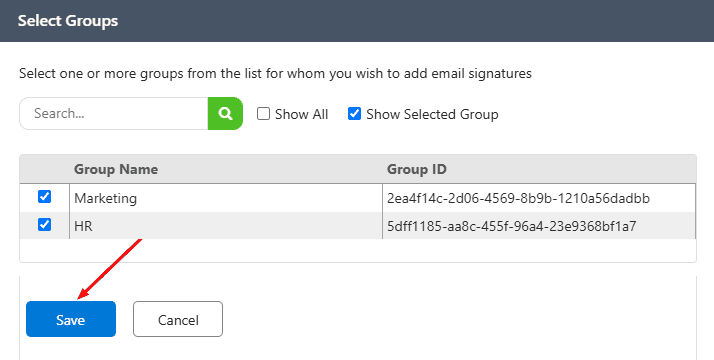714x360 pixels.
Task: Click the Group ID starting with 2ea4f14c
Action: 518,198
